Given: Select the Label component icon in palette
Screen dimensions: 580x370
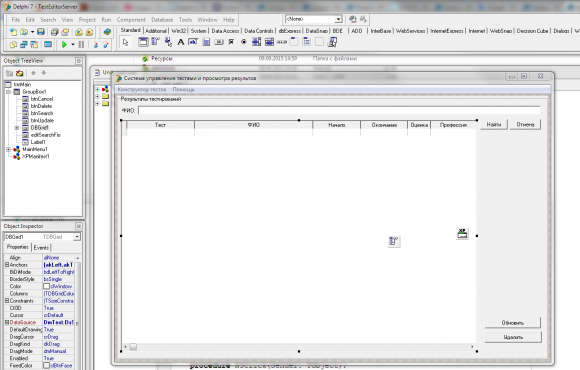Looking at the screenshot, I should coord(181,42).
